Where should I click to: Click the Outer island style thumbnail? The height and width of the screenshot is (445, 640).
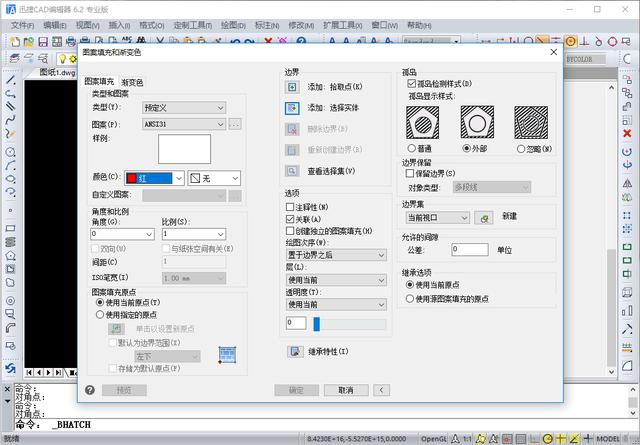click(477, 122)
